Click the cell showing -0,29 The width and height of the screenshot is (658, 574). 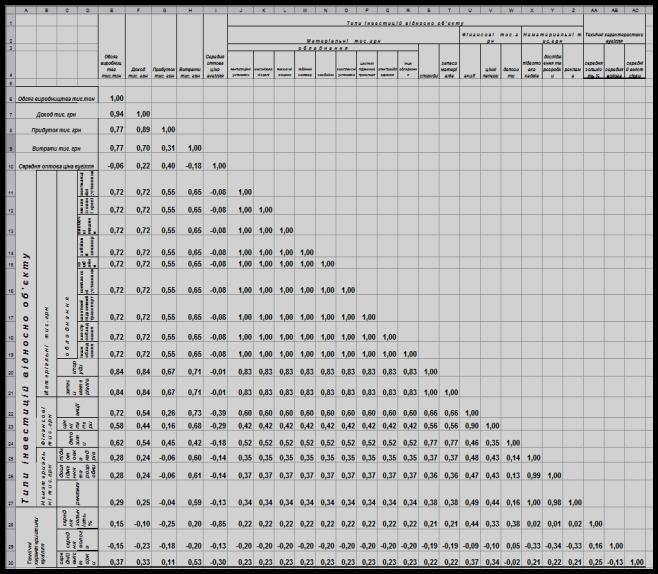[215, 424]
